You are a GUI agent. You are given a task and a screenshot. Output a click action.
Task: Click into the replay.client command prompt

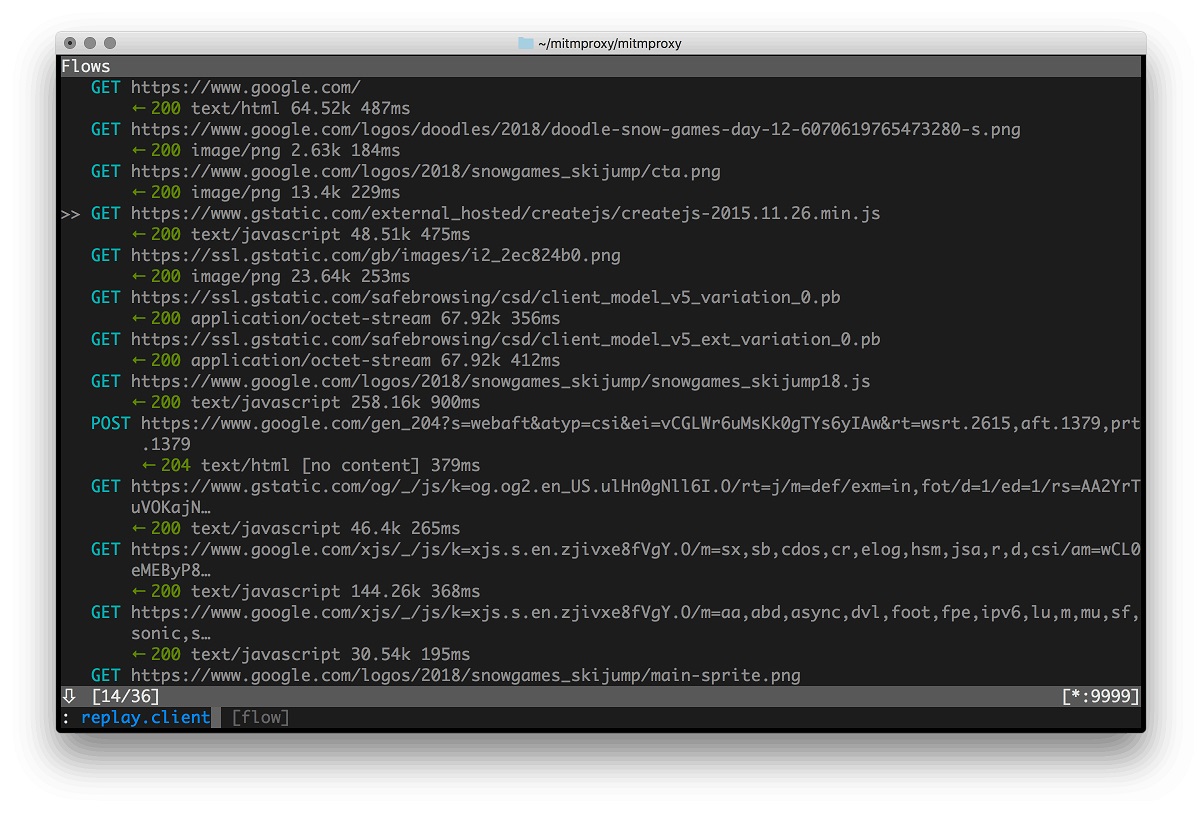[x=146, y=717]
